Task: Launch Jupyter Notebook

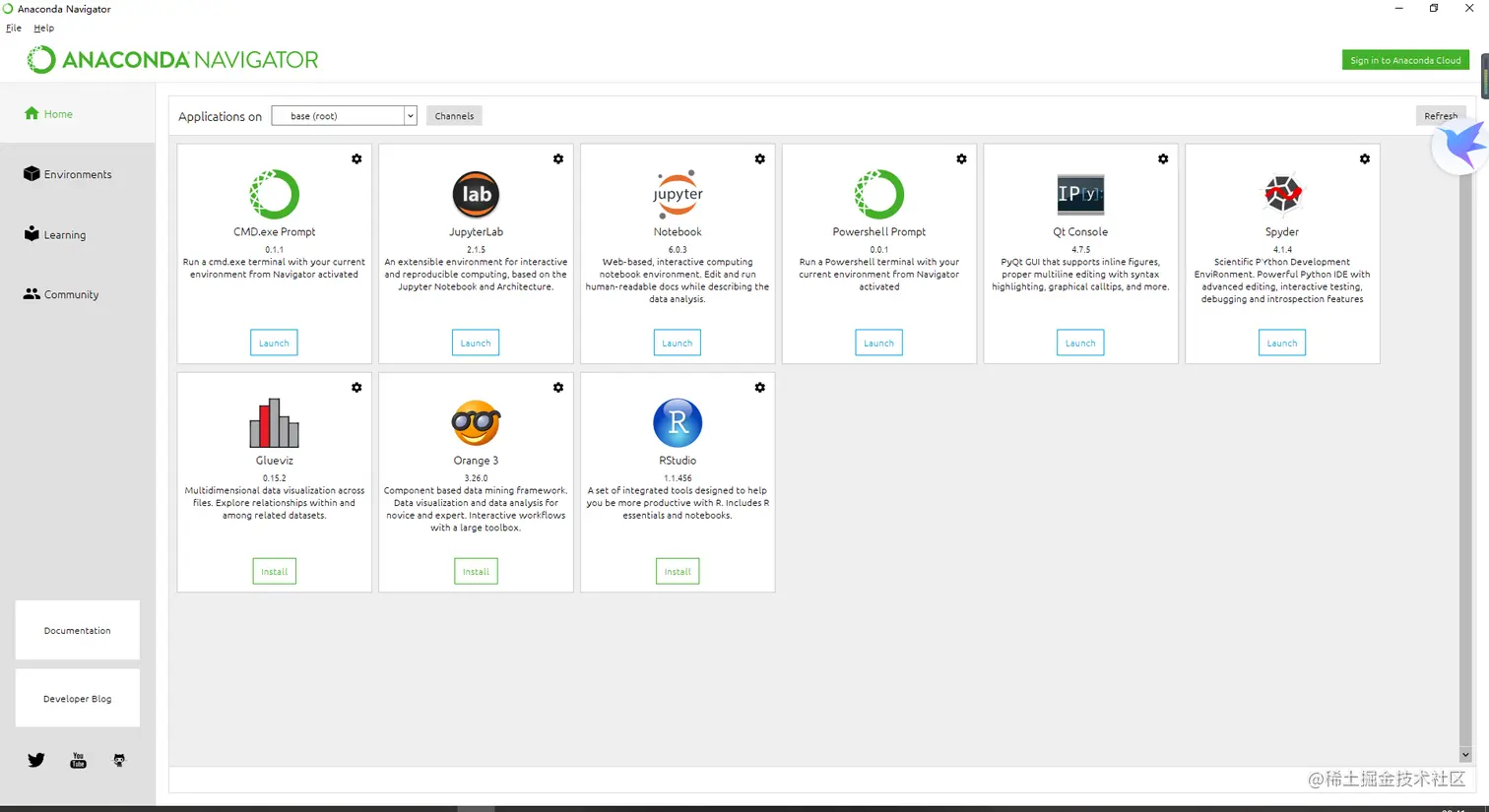Action: (x=678, y=343)
